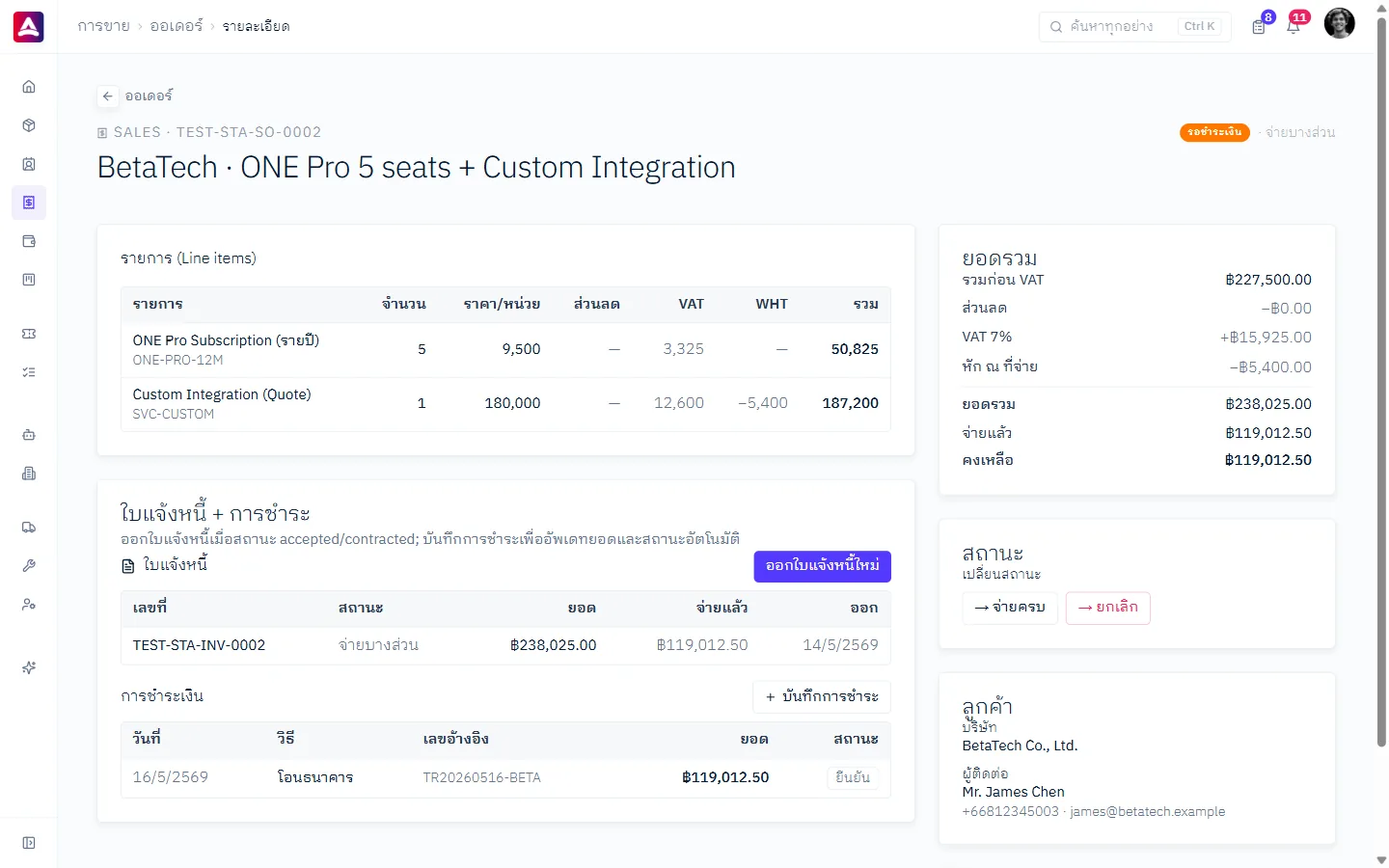1389x868 pixels.
Task: Open the user settings icon in sidebar
Action: point(29,605)
